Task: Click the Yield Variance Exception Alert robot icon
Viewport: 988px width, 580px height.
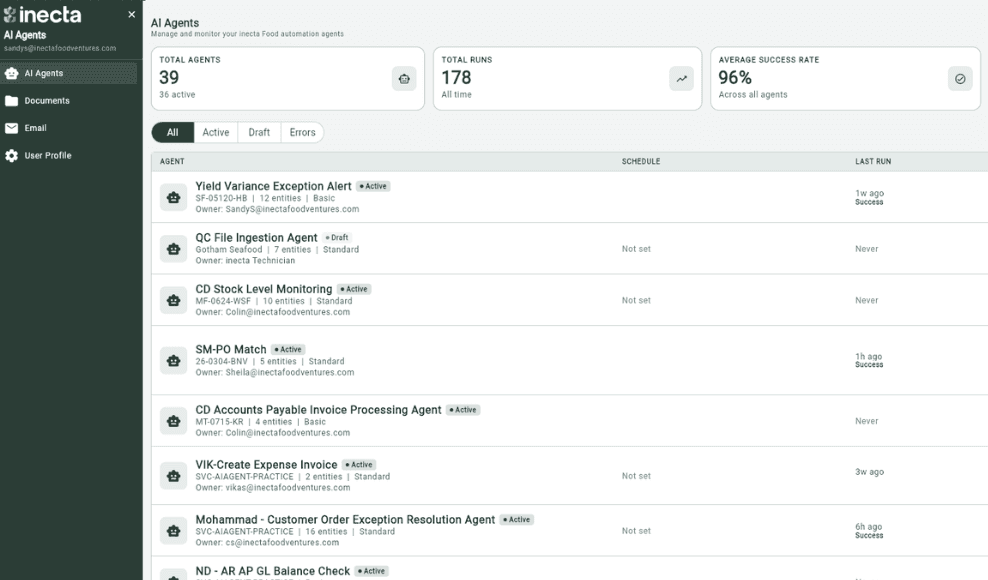Action: [x=173, y=197]
